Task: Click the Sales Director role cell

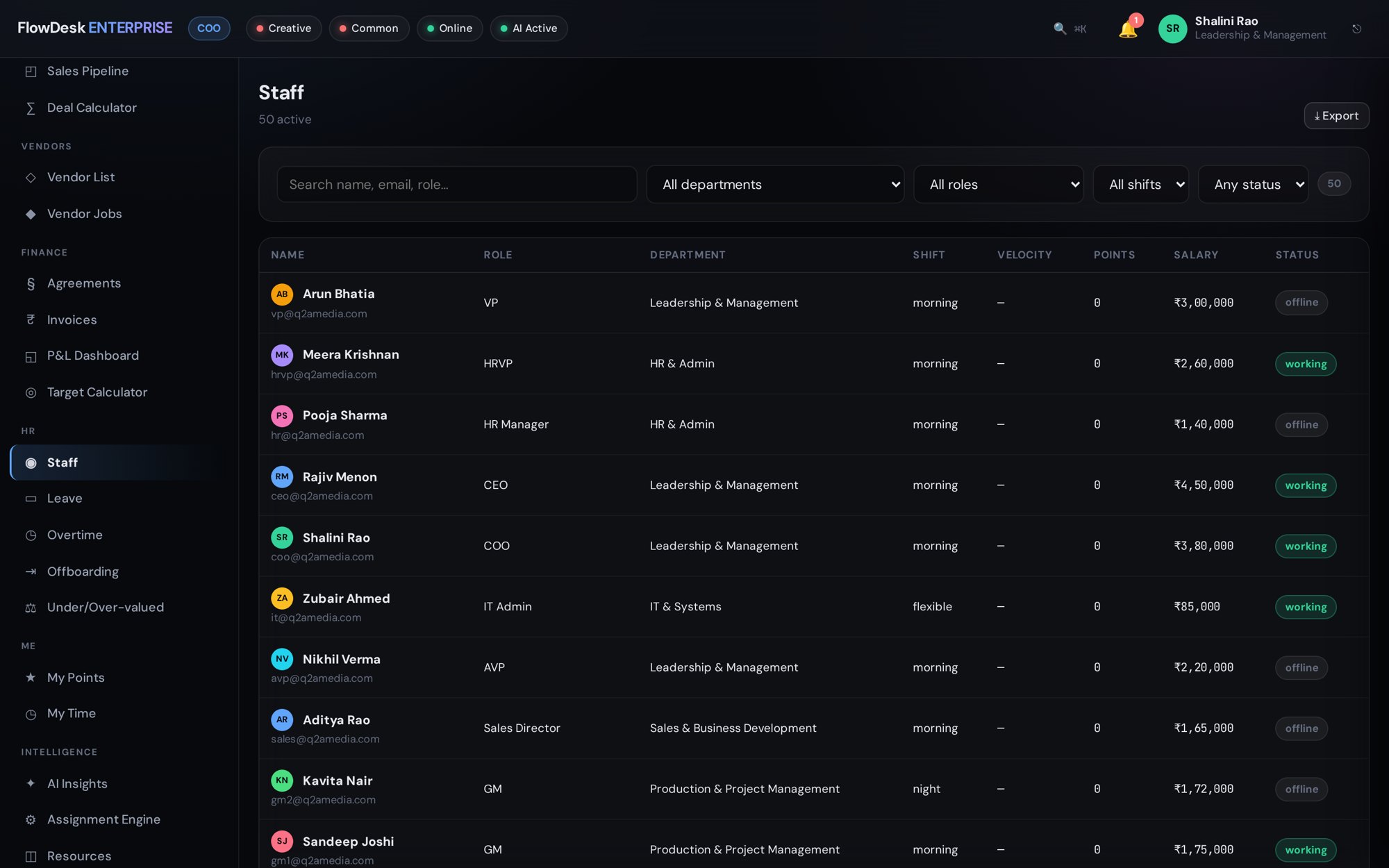Action: tap(522, 728)
